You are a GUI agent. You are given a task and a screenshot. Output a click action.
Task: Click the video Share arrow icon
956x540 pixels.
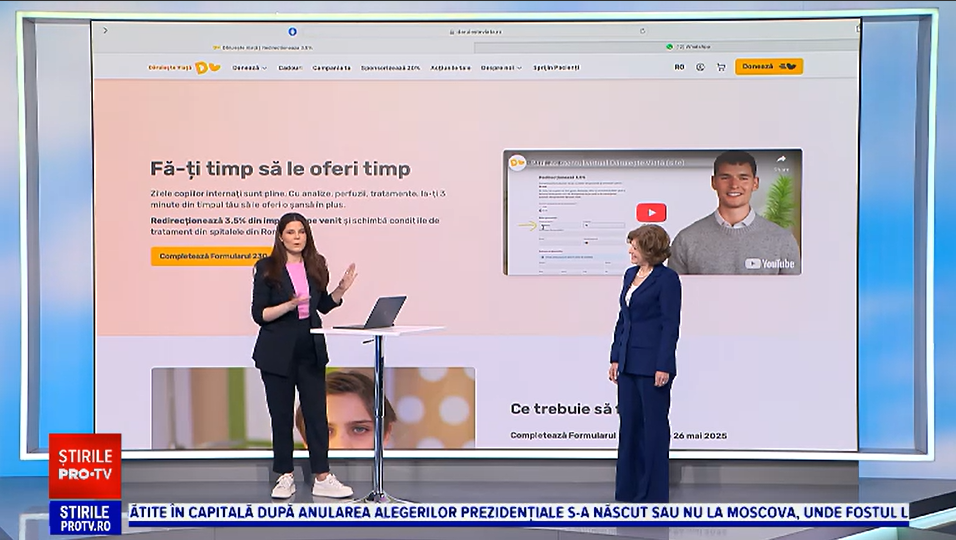[781, 160]
